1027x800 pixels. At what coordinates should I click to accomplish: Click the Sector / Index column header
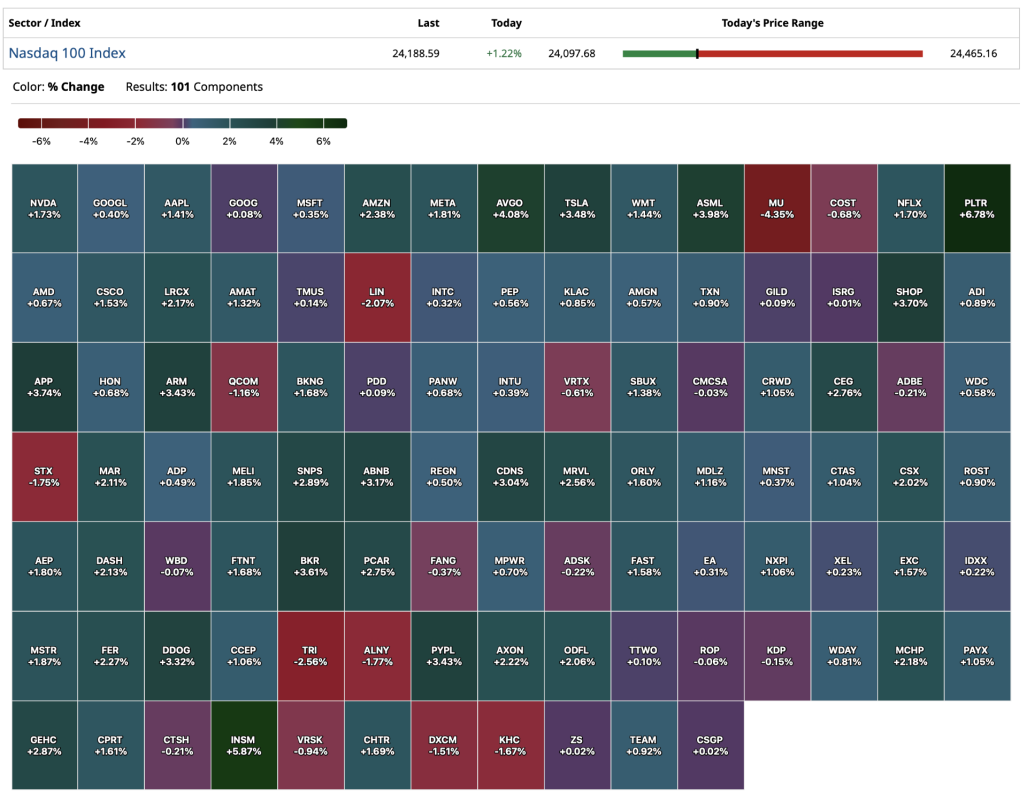point(44,23)
